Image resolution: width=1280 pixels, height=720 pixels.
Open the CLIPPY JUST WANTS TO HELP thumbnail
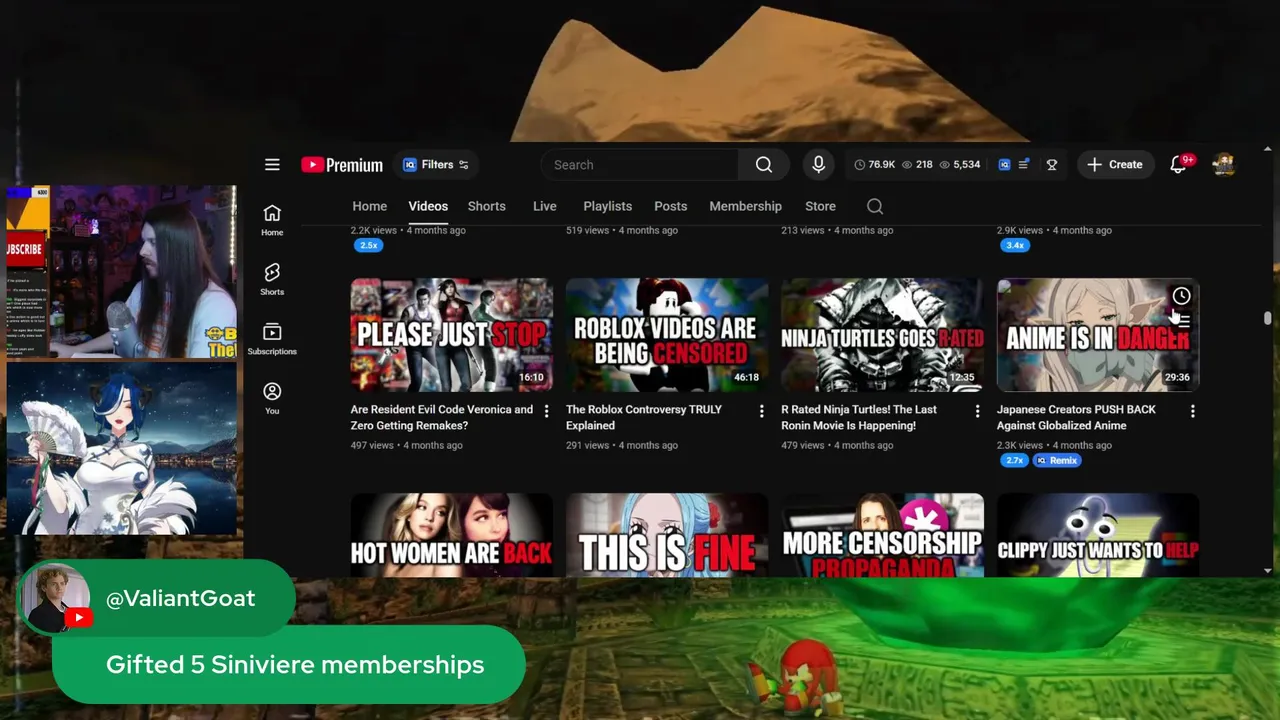pos(1098,535)
